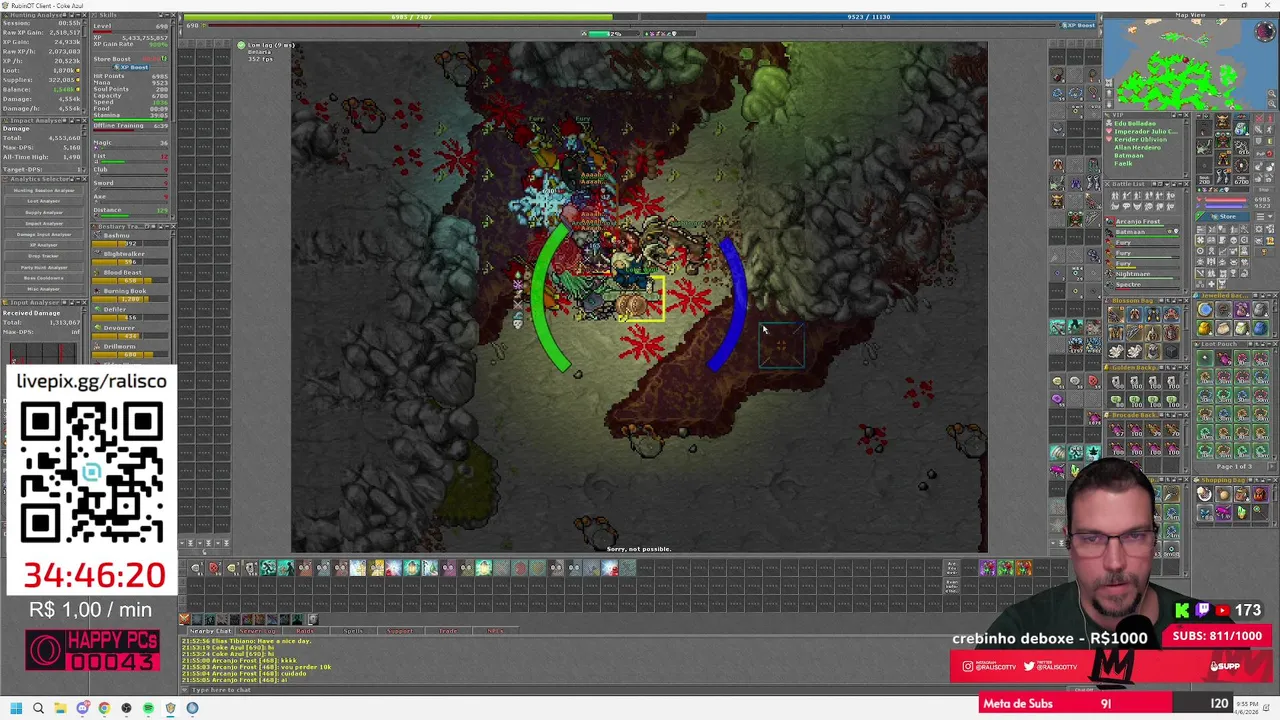Select Bashmu in the Bestiary Tracker
Image resolution: width=1280 pixels, height=720 pixels.
click(x=132, y=238)
